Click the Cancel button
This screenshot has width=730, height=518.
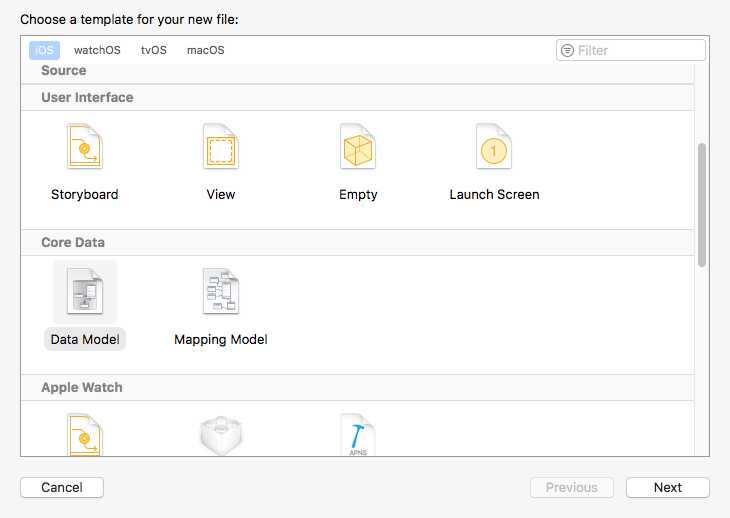(62, 487)
